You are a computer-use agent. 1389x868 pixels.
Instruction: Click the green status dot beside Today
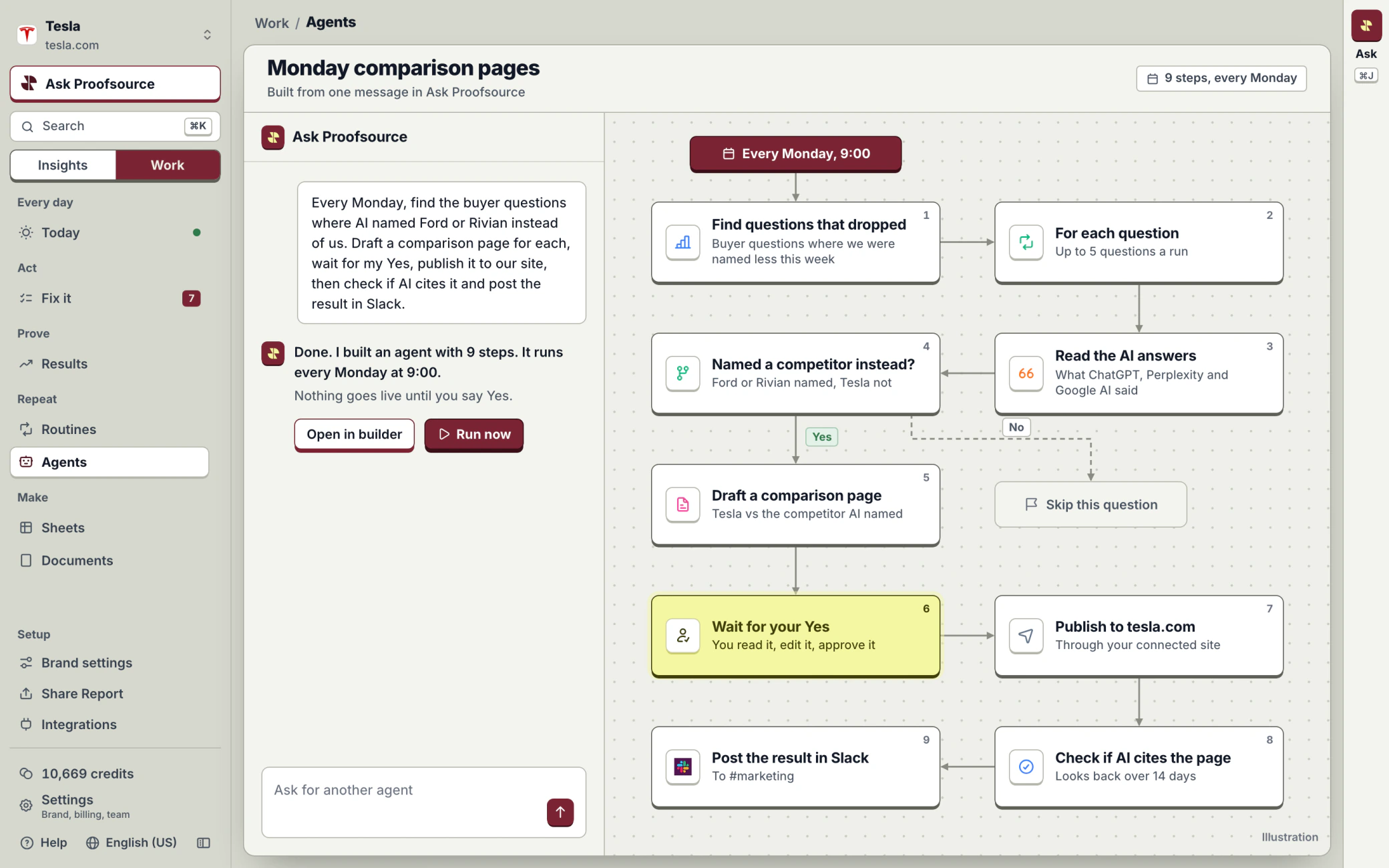click(x=196, y=232)
